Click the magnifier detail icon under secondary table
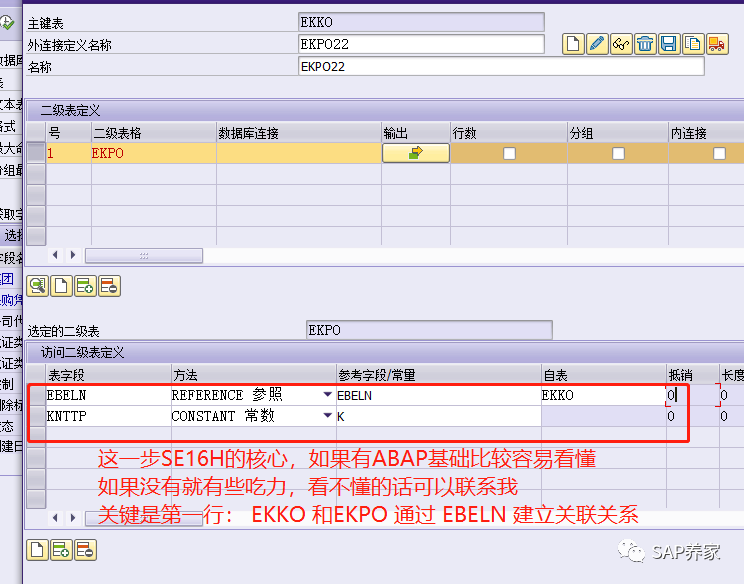This screenshot has width=744, height=584. pos(37,286)
